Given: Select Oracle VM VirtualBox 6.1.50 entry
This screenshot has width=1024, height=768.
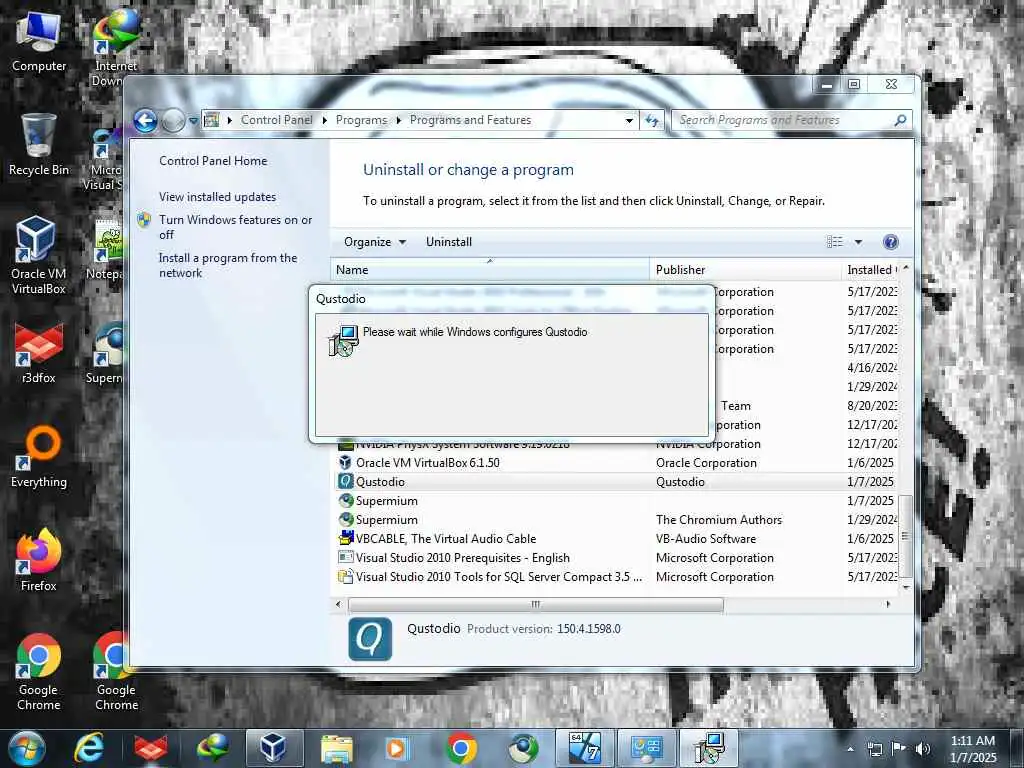Looking at the screenshot, I should pos(428,463).
